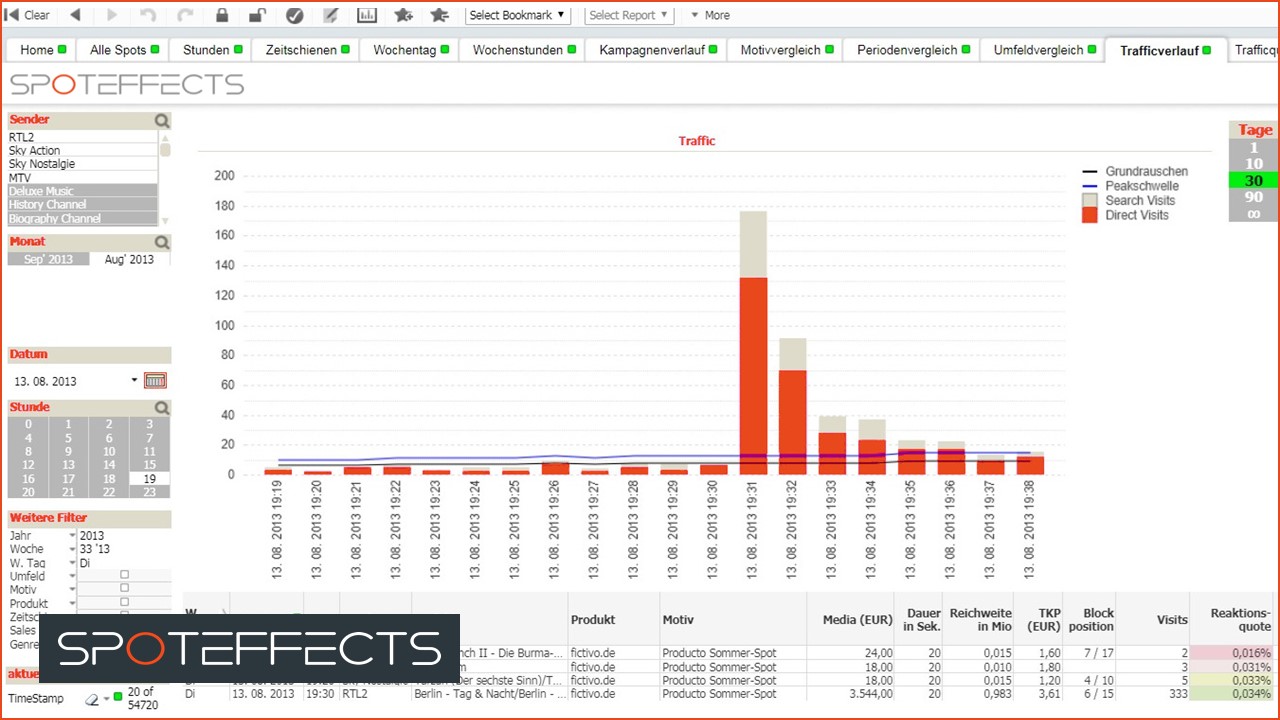Expand the More toolbar menu
The height and width of the screenshot is (720, 1280).
point(710,15)
